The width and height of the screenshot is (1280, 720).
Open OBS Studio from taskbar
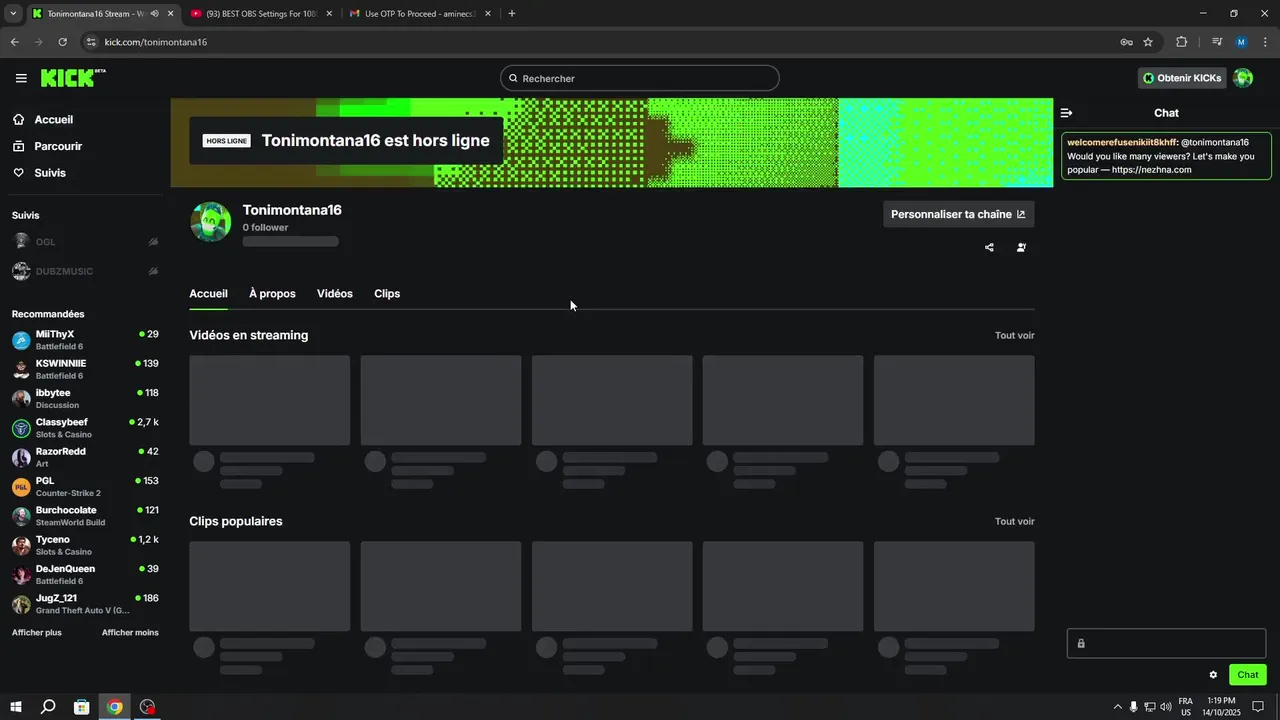point(148,707)
